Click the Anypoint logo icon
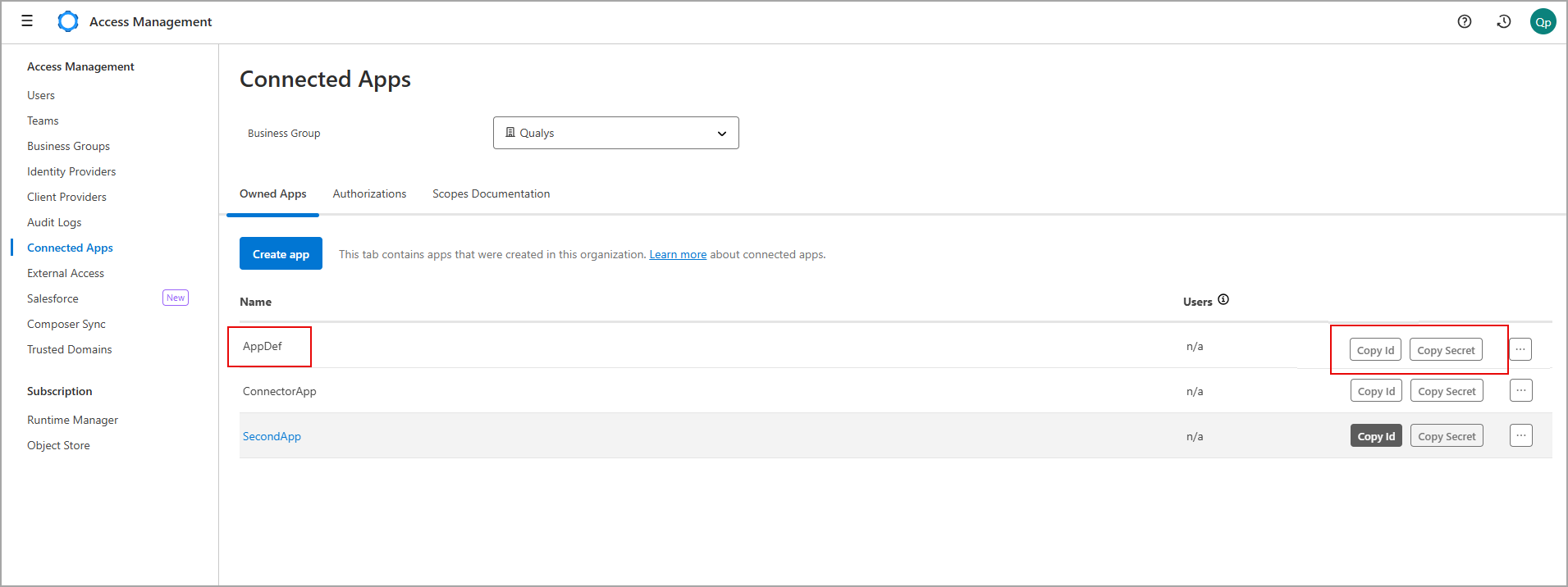Image resolution: width=1568 pixels, height=587 pixels. tap(68, 21)
